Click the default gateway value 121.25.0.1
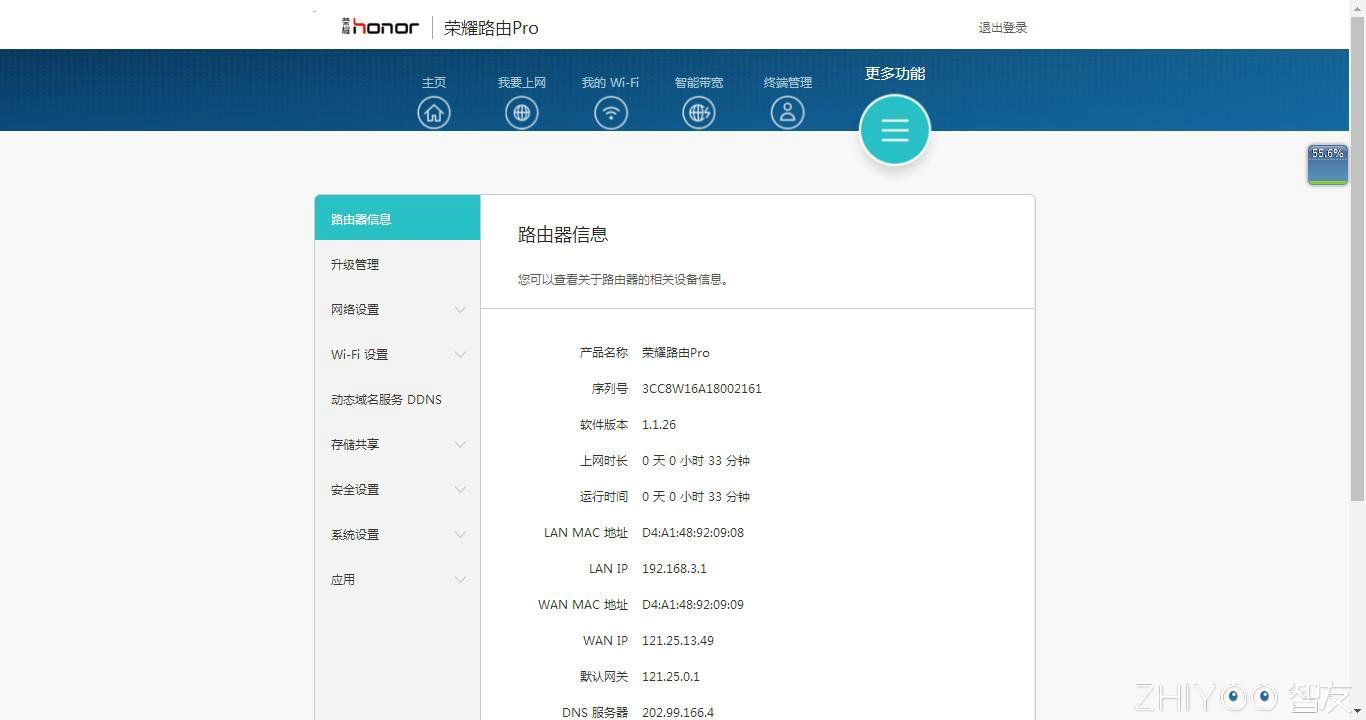Image resolution: width=1366 pixels, height=720 pixels. 671,677
